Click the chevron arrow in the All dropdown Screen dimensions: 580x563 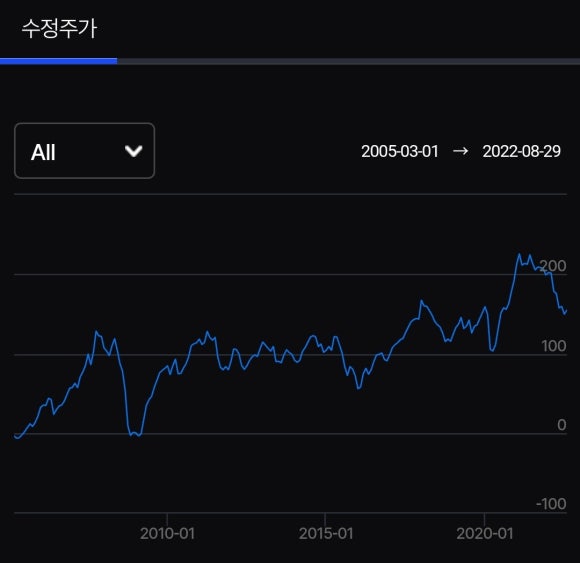click(134, 151)
